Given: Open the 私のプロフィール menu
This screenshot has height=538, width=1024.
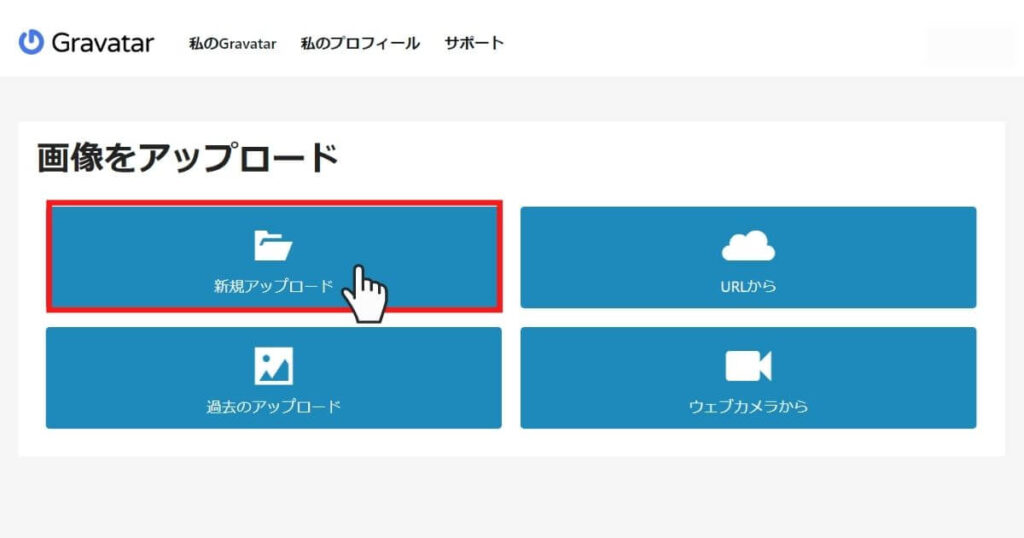Looking at the screenshot, I should [360, 44].
